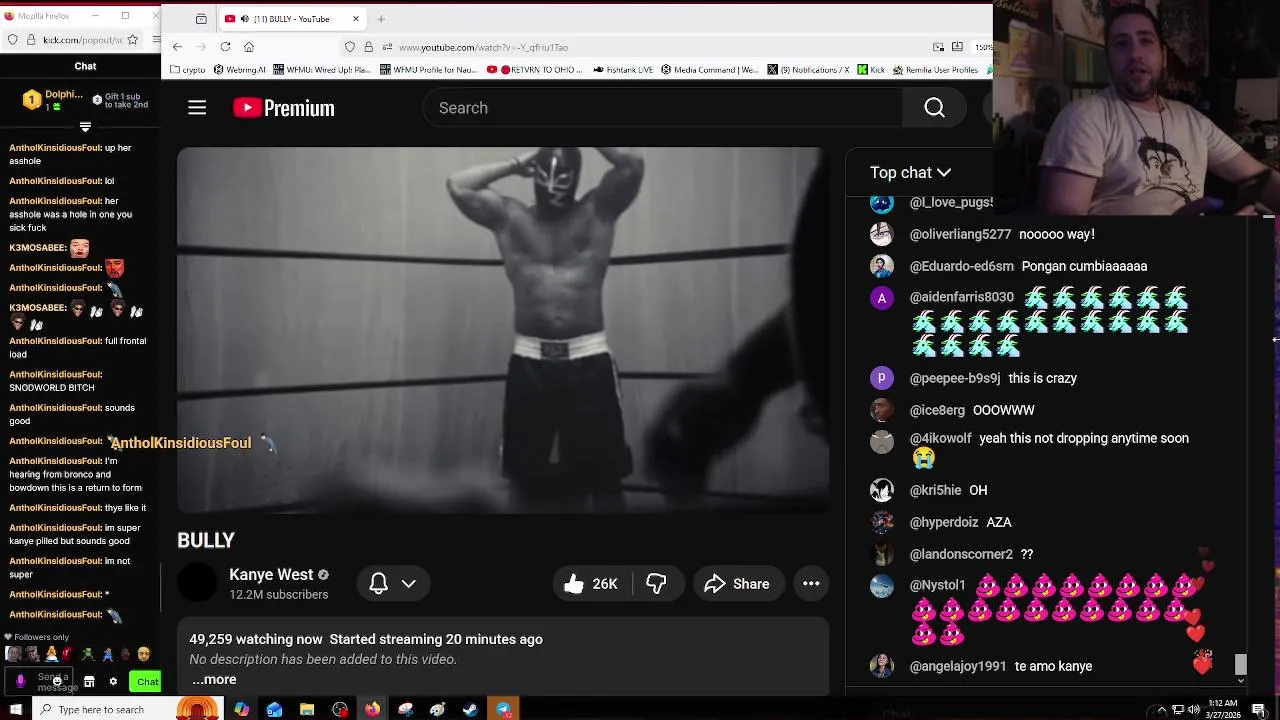The width and height of the screenshot is (1280, 720).
Task: Open the Kick bookmark in the toolbar
Action: point(871,70)
